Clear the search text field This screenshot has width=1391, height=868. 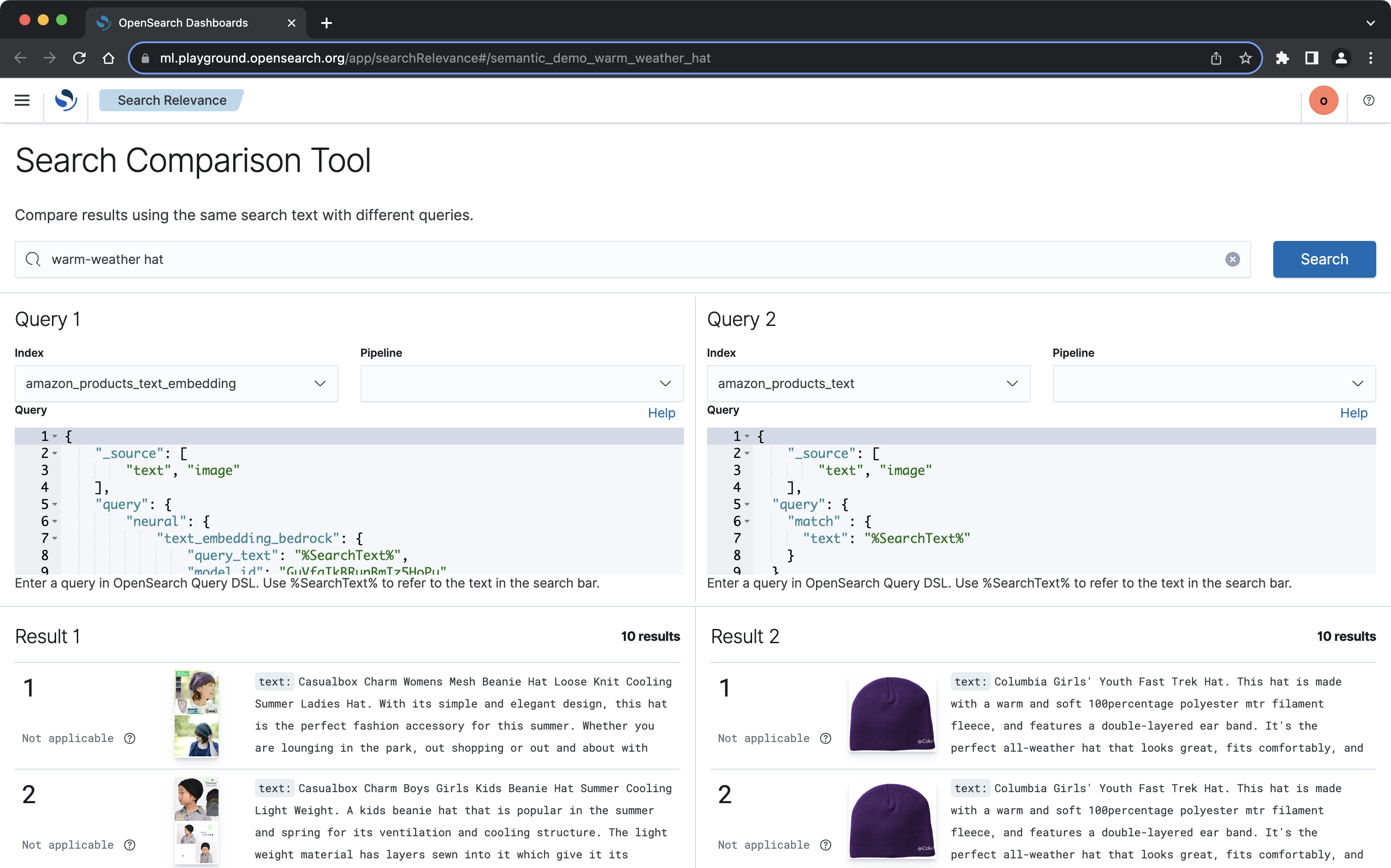pos(1232,259)
